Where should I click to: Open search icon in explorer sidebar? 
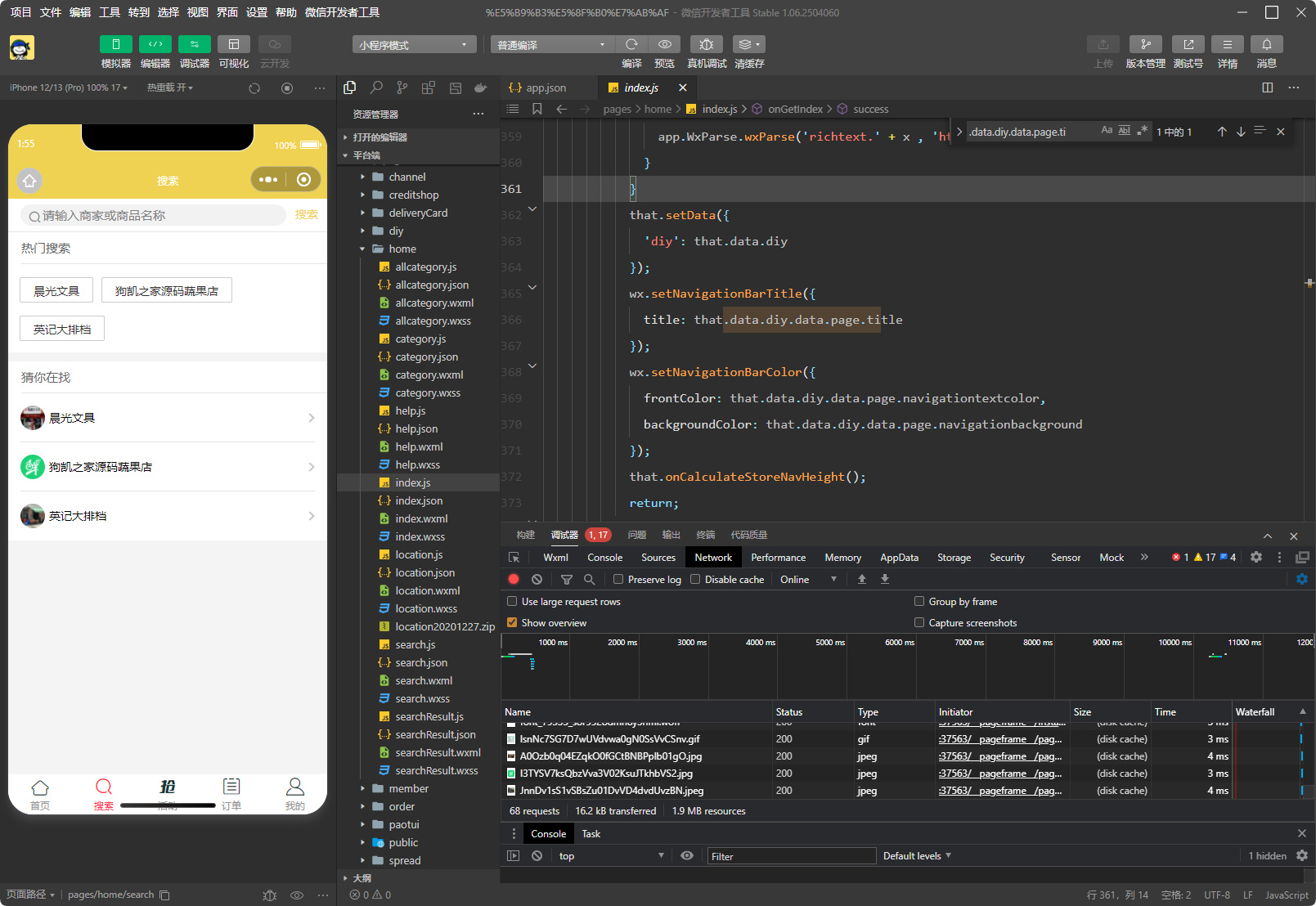click(376, 87)
